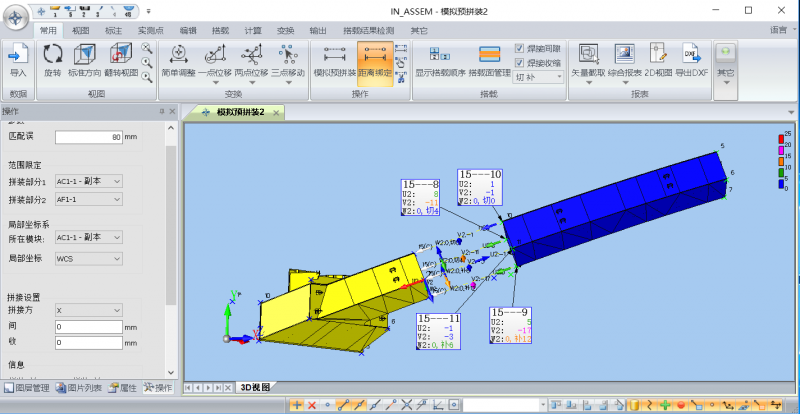Click the 导出DXF export icon
800x414 pixels.
pyautogui.click(x=691, y=55)
